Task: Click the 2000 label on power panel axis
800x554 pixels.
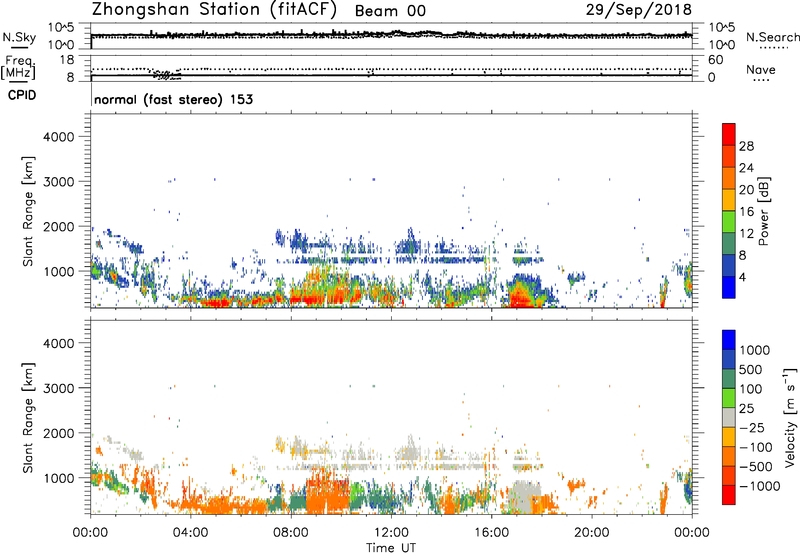Action: coord(58,226)
